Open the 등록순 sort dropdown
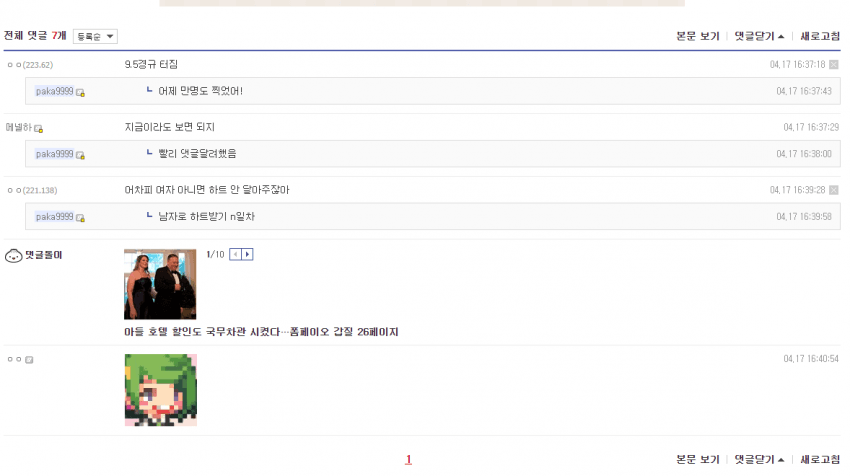The image size is (850, 476). (95, 36)
